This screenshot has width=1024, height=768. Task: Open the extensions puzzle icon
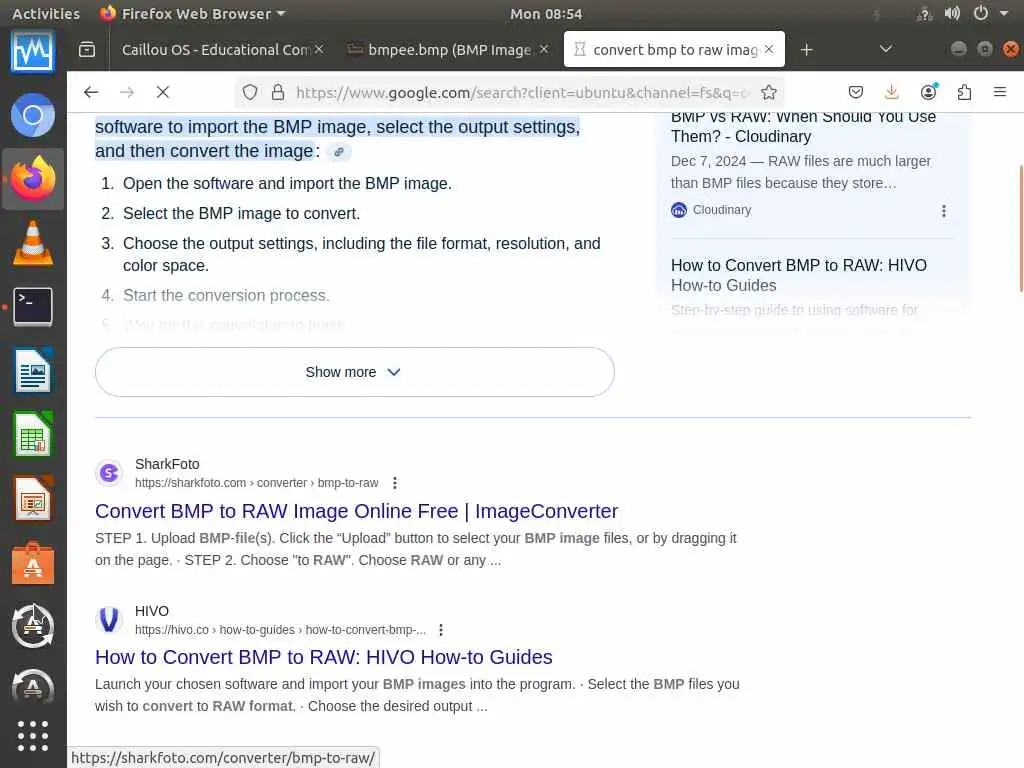click(964, 92)
